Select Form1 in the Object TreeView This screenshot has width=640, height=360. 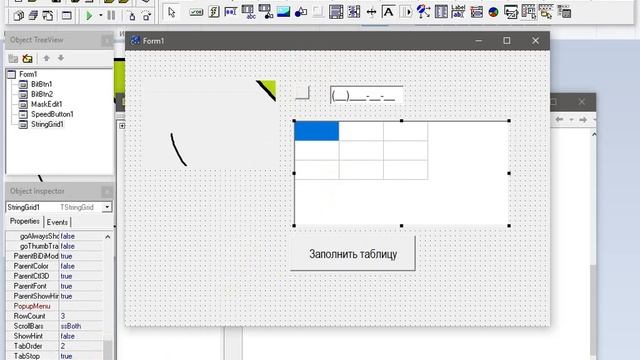tap(28, 74)
